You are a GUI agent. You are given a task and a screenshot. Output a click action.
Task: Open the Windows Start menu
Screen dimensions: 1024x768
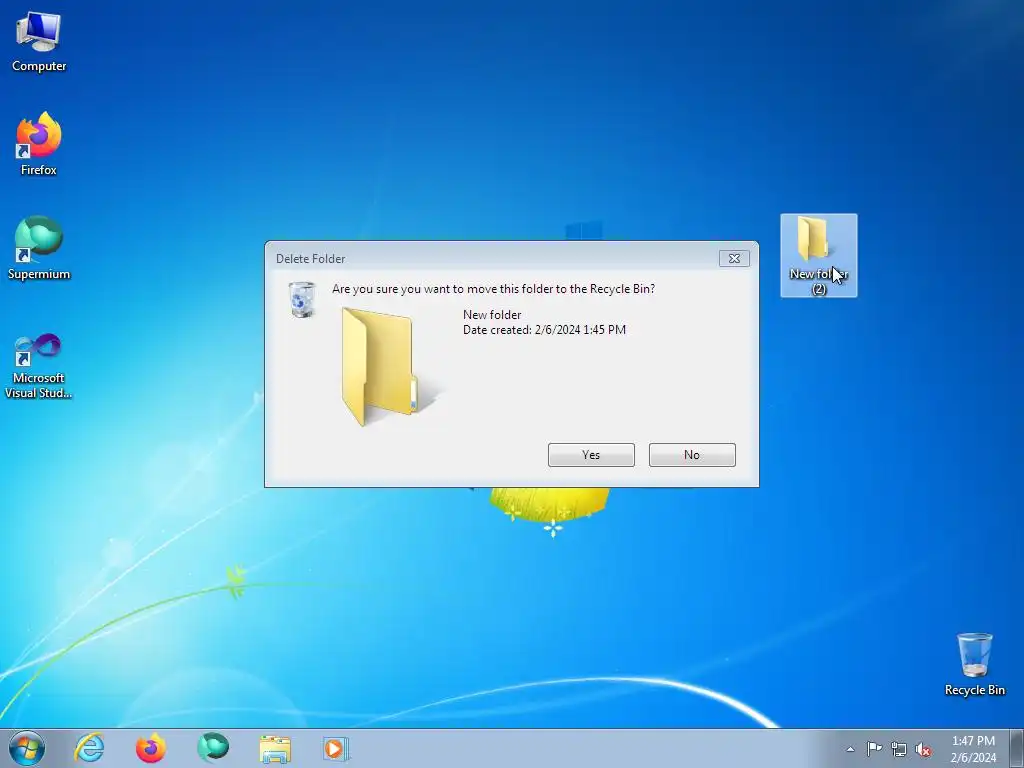(x=27, y=748)
